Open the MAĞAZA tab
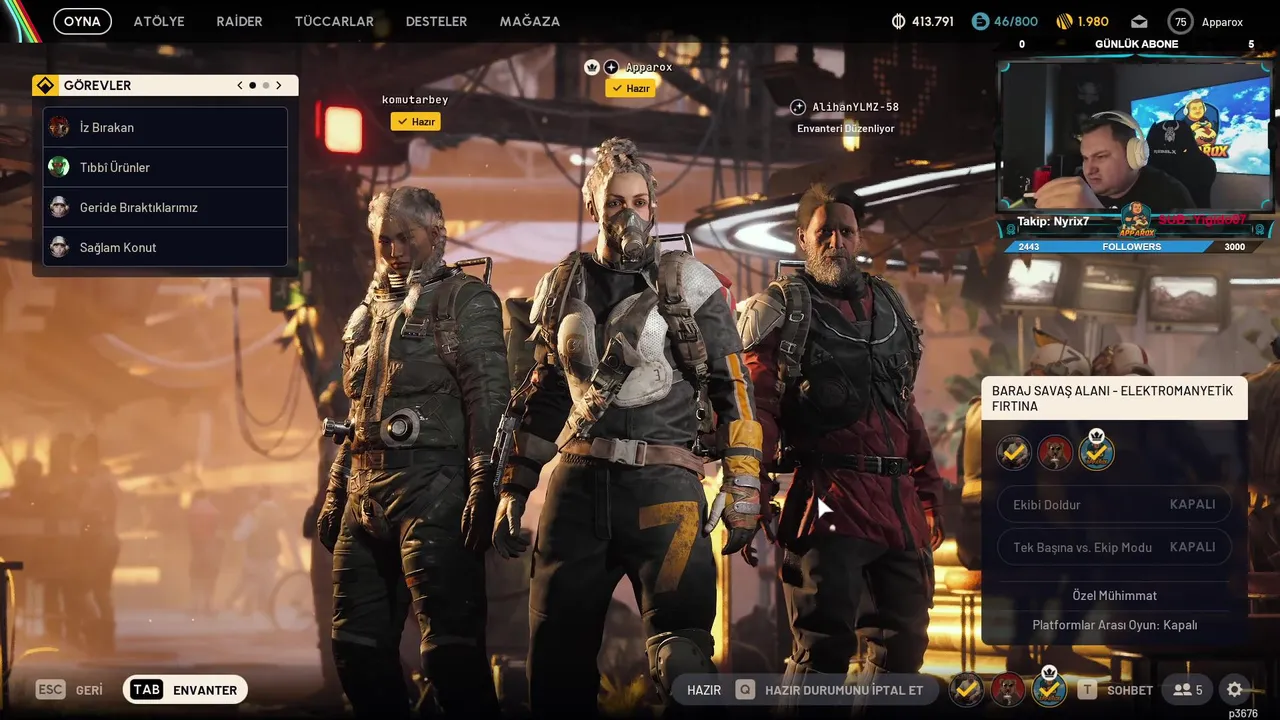Screen dimensions: 1280x720 (529, 21)
